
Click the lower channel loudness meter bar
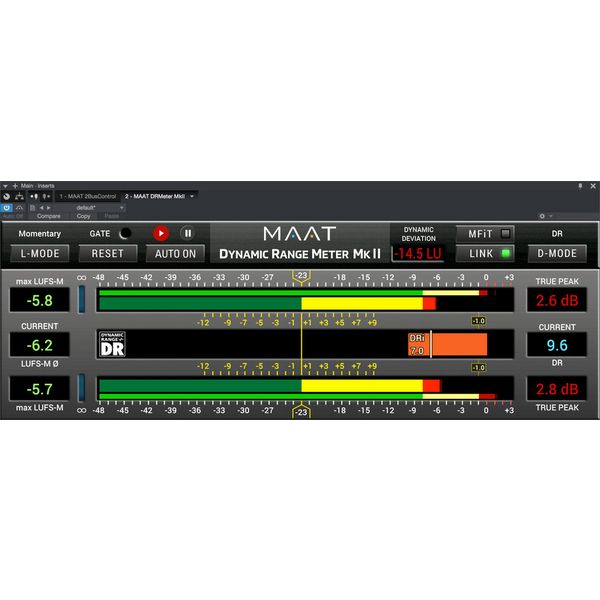tap(305, 388)
